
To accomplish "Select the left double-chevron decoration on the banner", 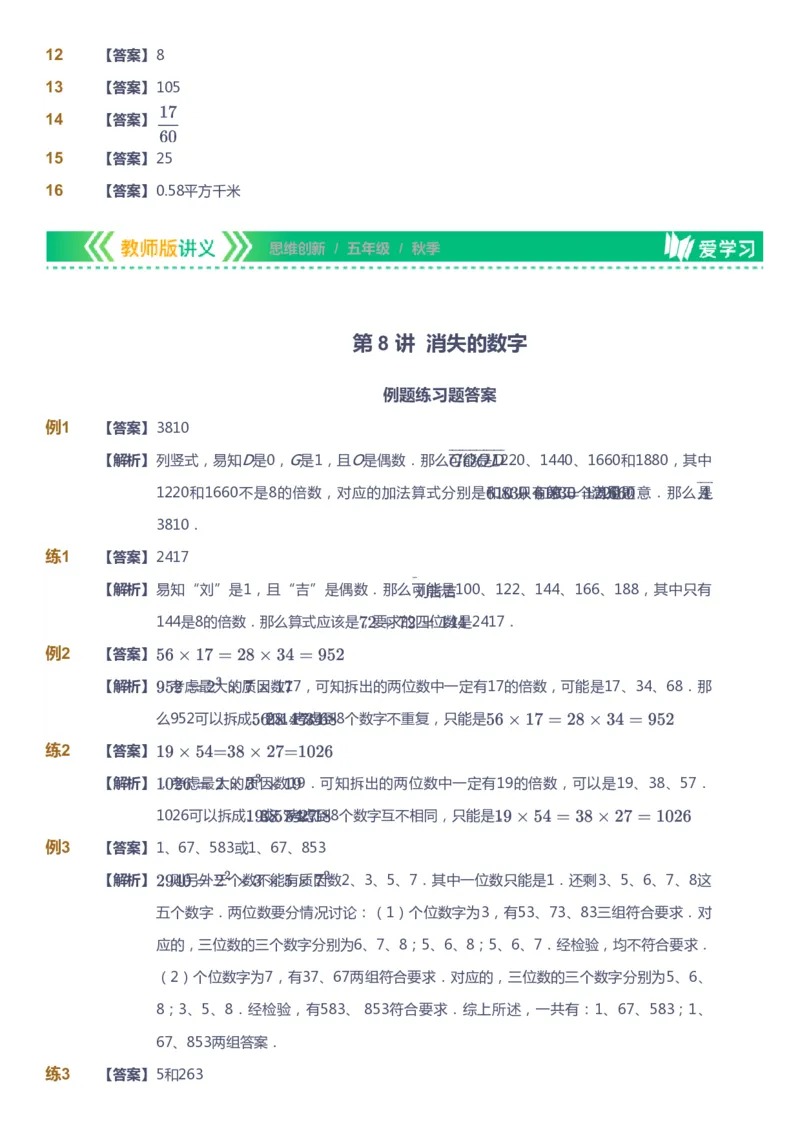I will tap(97, 247).
